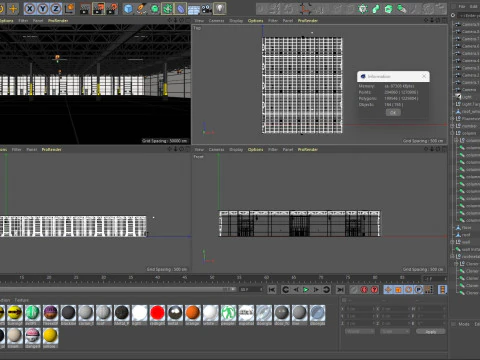Toggle the Y axis lock
This screenshot has width=480, height=360.
click(x=43, y=9)
